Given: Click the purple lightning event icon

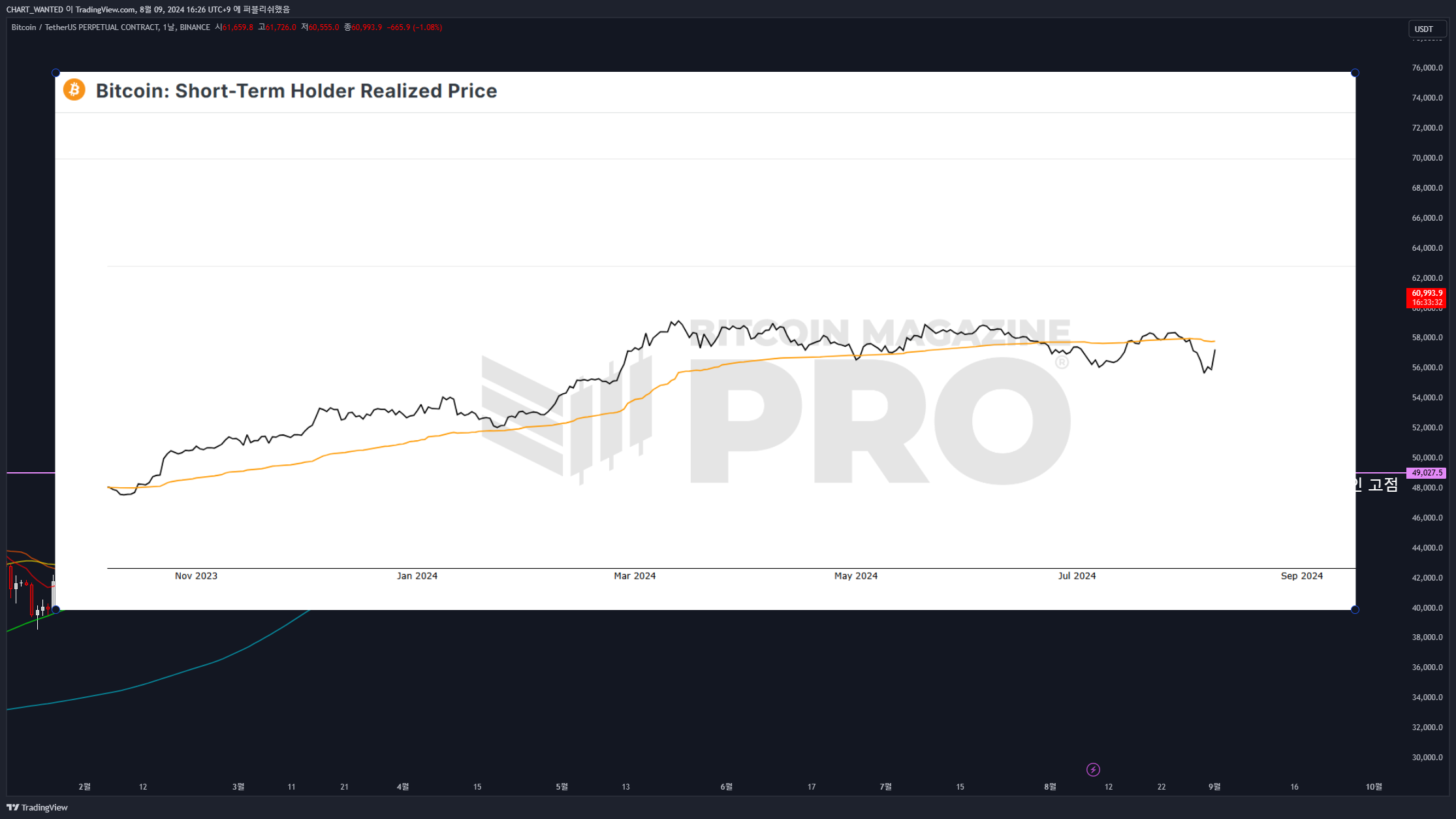Looking at the screenshot, I should coord(1093,769).
